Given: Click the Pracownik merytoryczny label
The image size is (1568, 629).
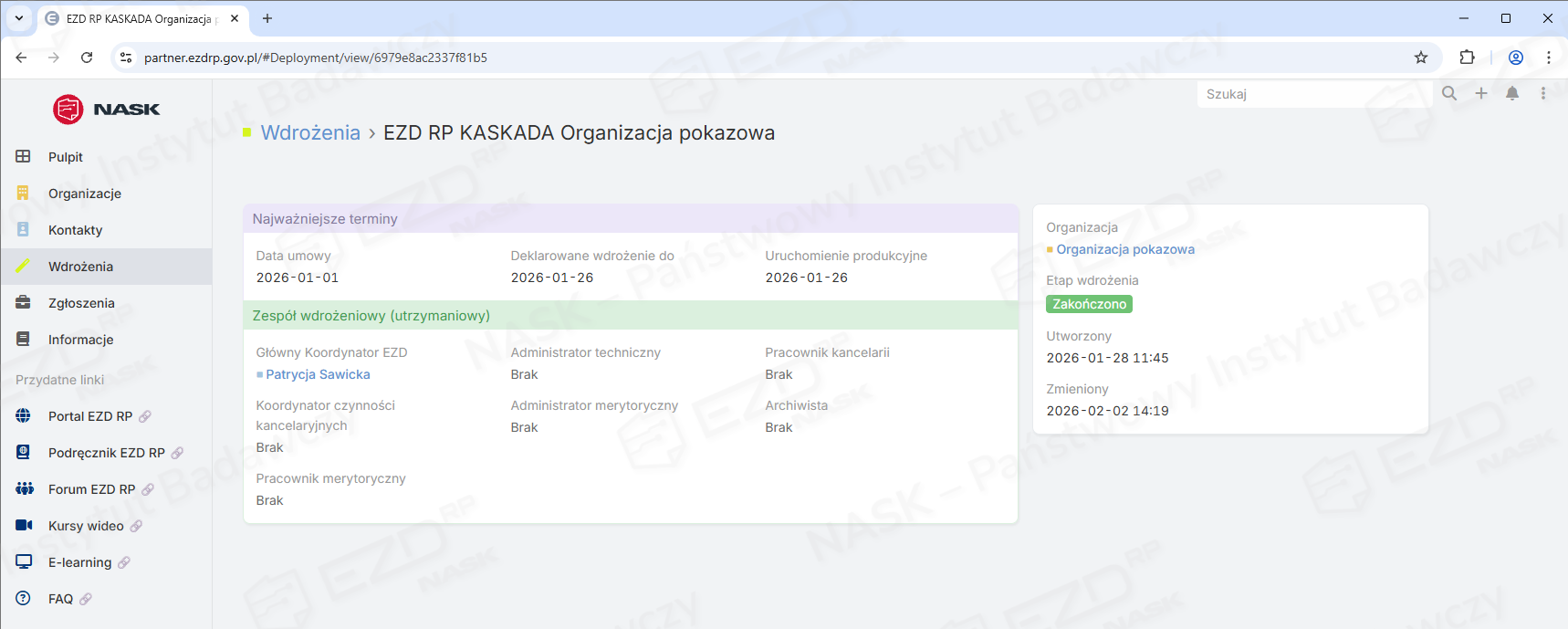Looking at the screenshot, I should (x=330, y=478).
